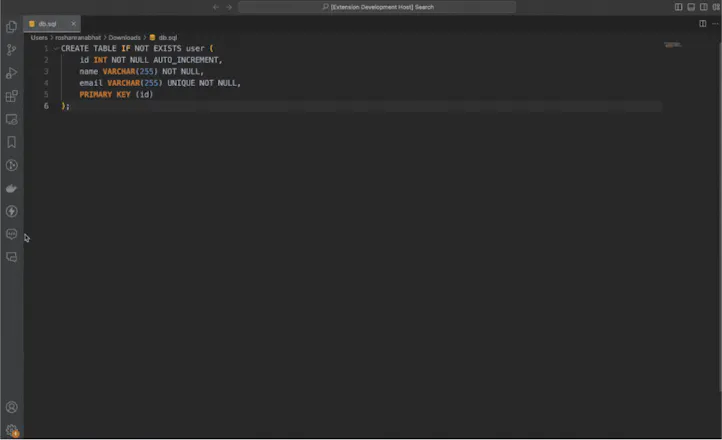Close the db.sql tab
This screenshot has width=722, height=440.
73,23
